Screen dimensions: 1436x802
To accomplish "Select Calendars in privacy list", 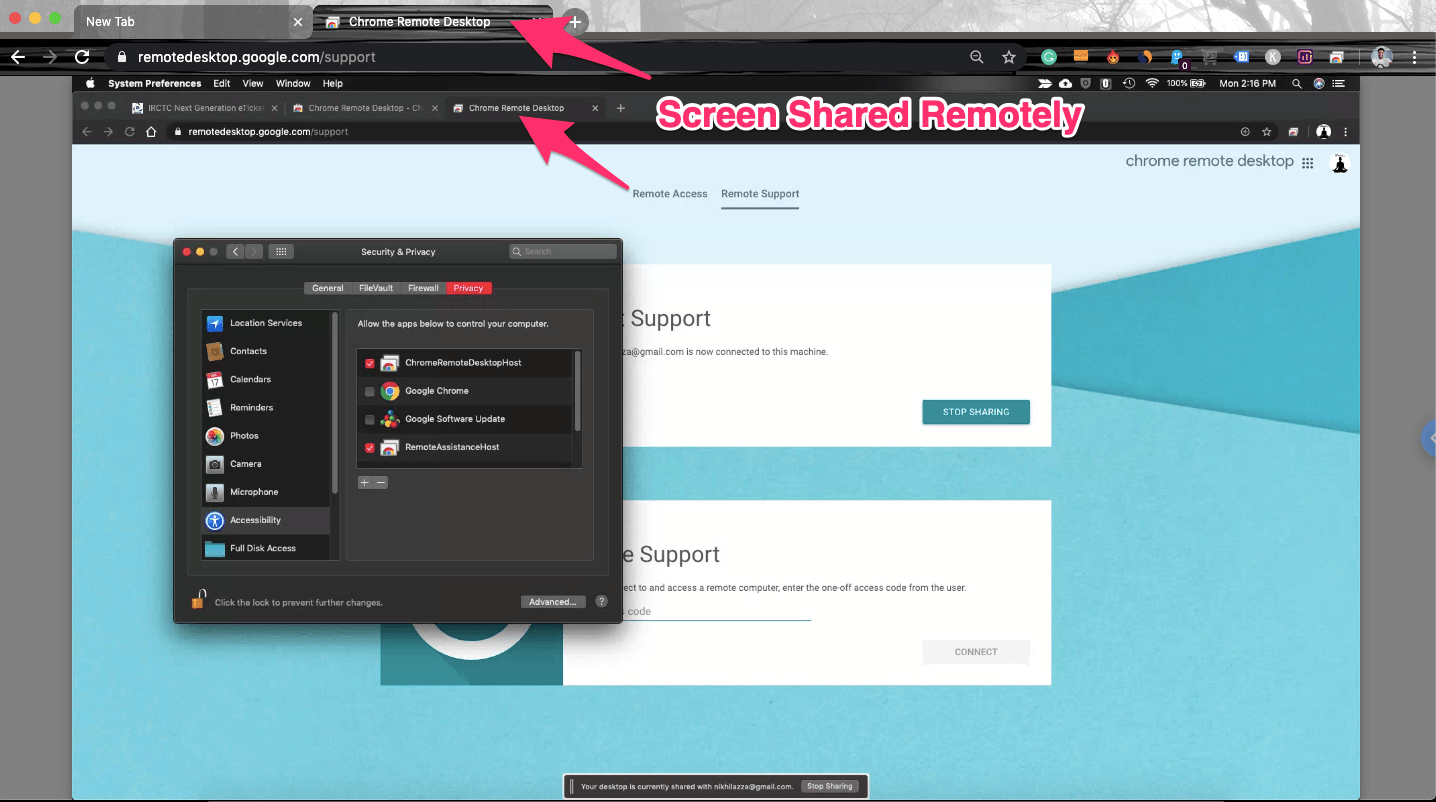I will pyautogui.click(x=266, y=379).
